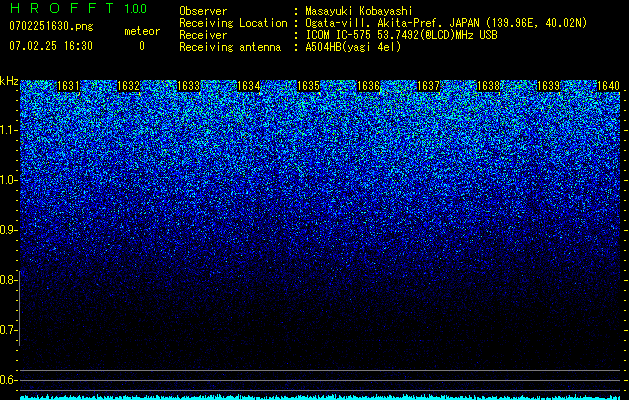629x400 pixels.
Task: Select the file name 0702251630.png
Action: 51,26
